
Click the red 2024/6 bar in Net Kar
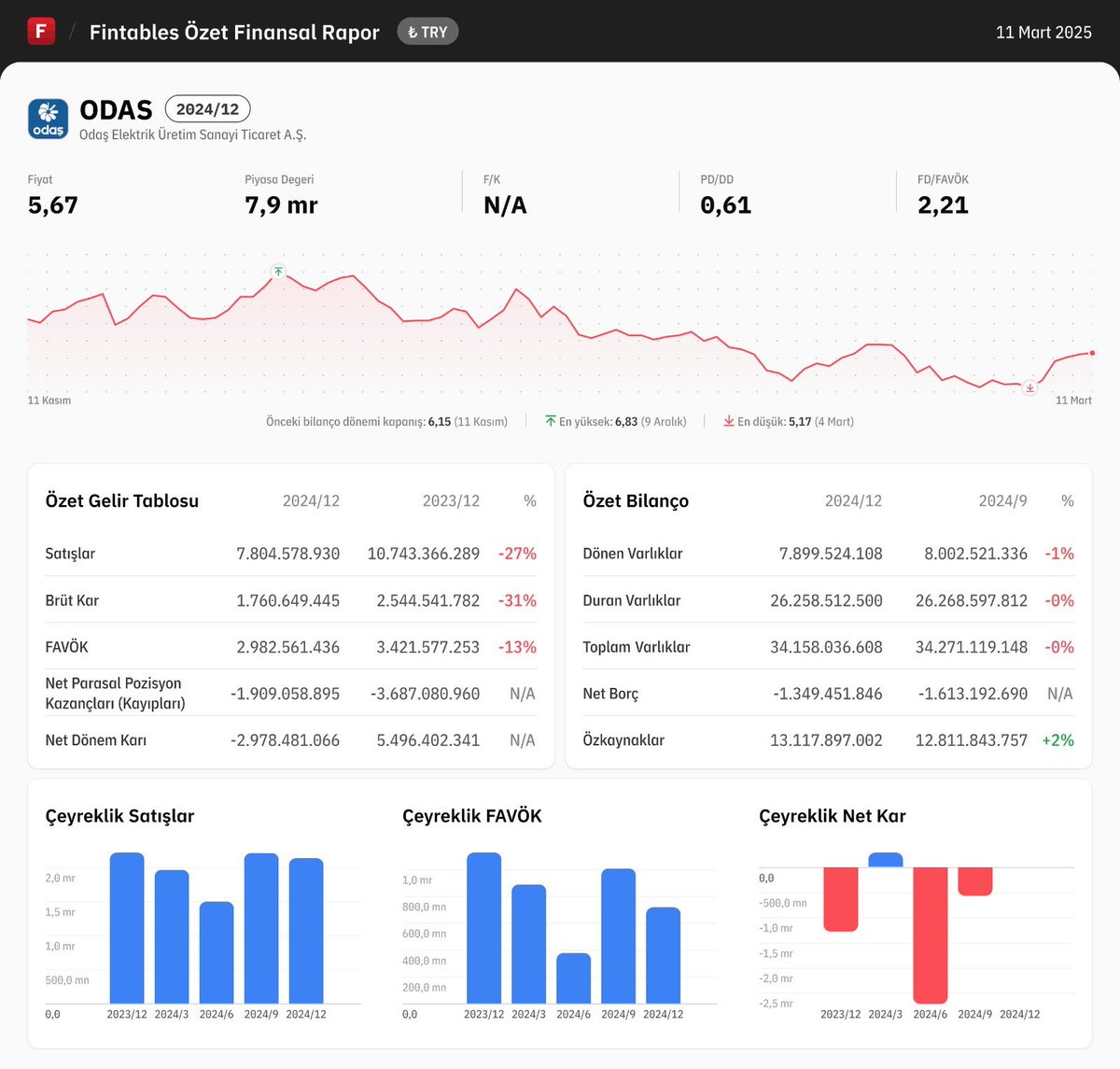point(931,935)
